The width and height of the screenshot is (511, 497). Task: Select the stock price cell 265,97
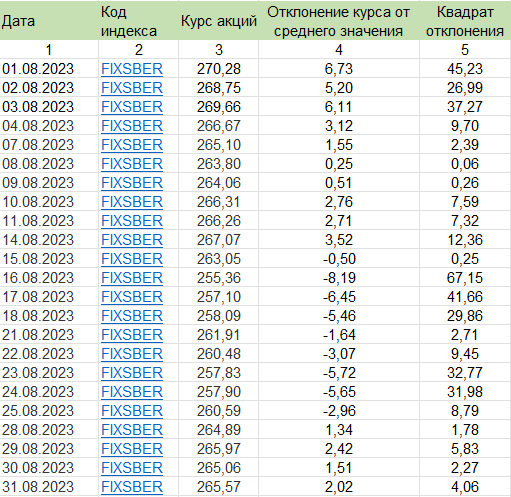click(218, 449)
